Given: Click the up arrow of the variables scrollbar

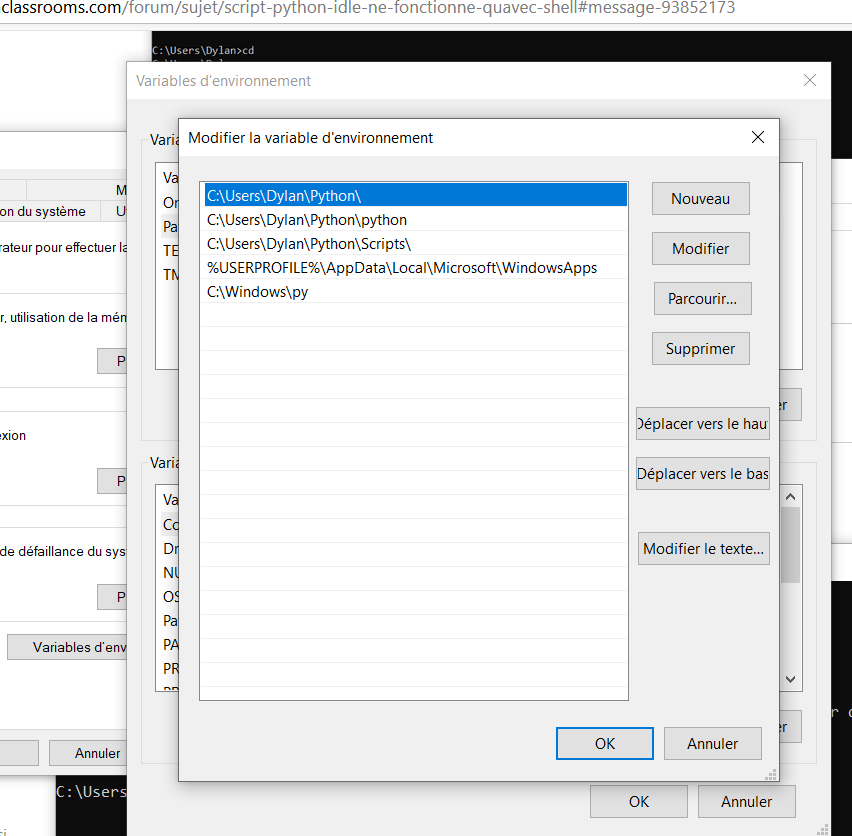Looking at the screenshot, I should pos(789,494).
